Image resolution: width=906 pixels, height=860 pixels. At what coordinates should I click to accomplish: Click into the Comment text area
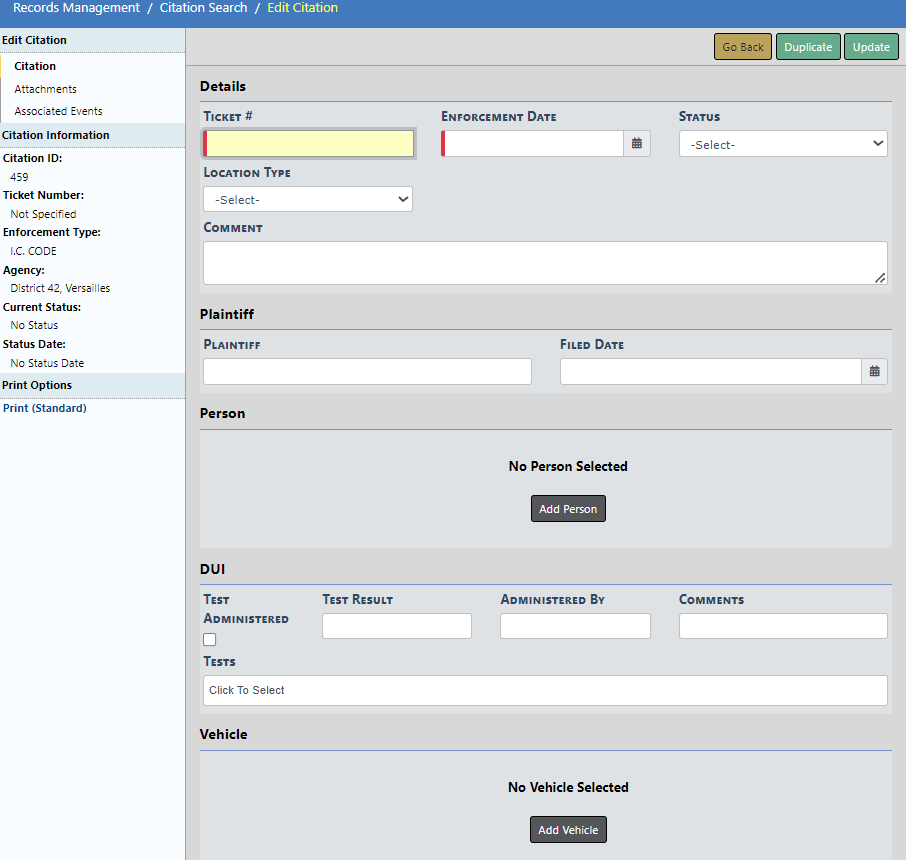(545, 263)
